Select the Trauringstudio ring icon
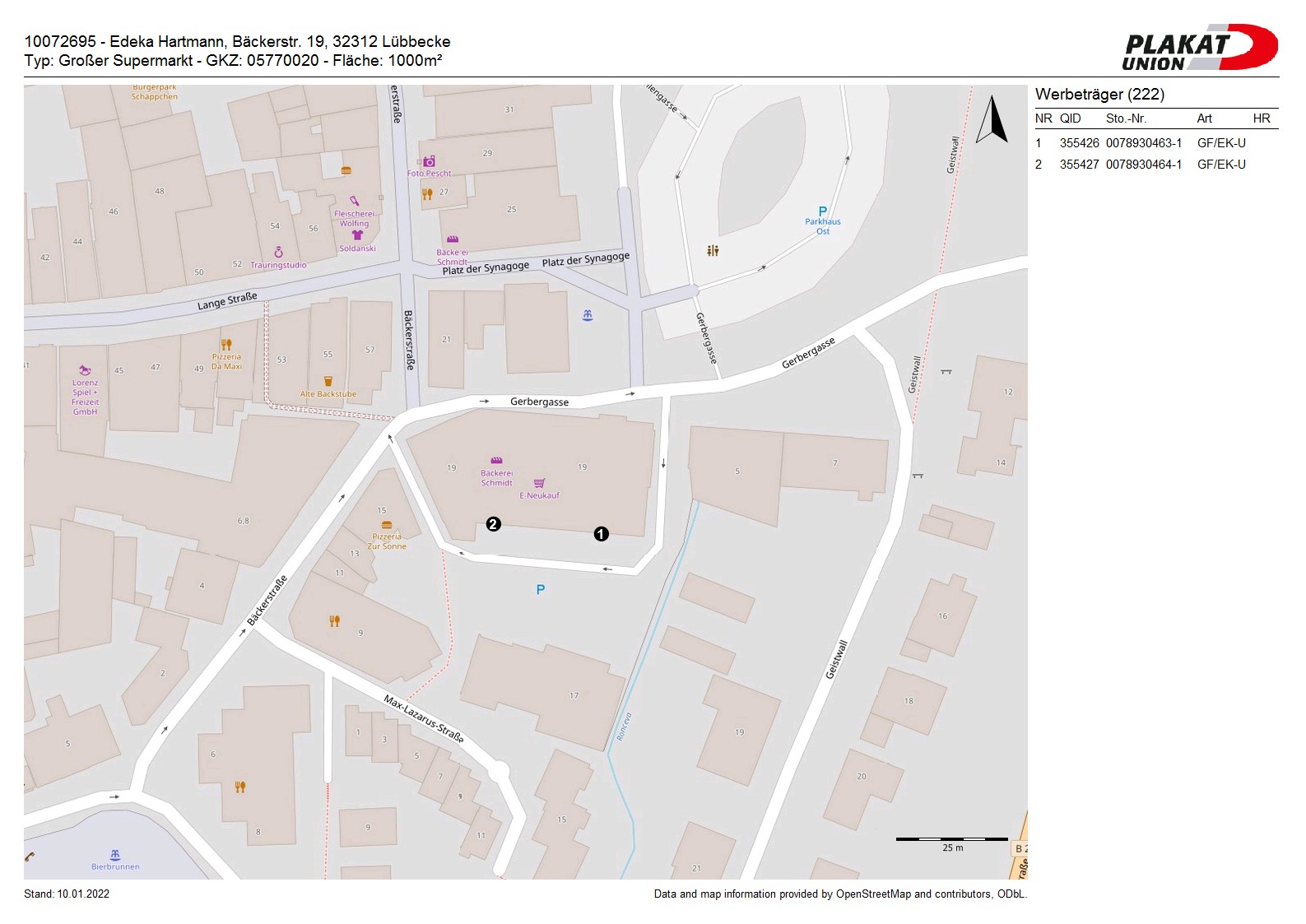Image resolution: width=1306 pixels, height=924 pixels. click(278, 253)
